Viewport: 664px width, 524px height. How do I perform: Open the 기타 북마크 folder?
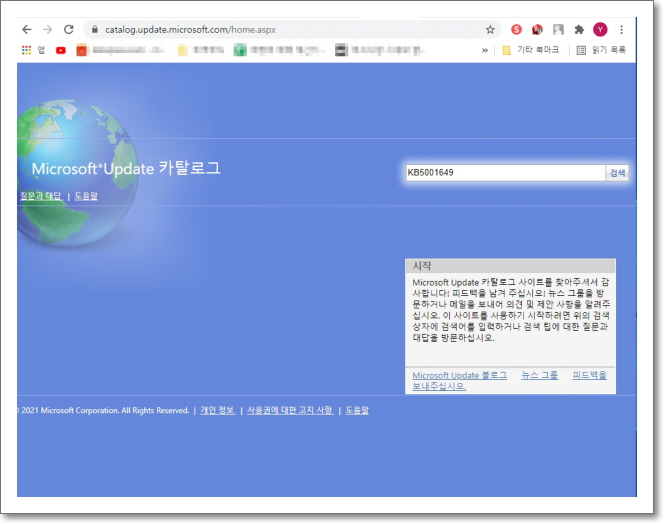pos(531,50)
